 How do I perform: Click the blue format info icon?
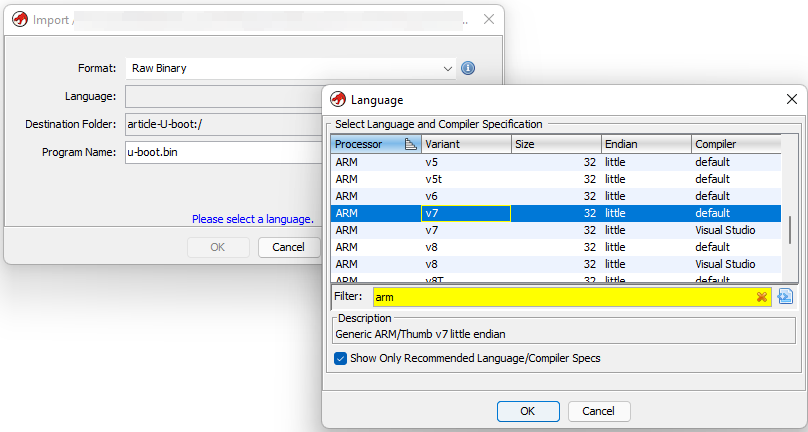tap(468, 68)
